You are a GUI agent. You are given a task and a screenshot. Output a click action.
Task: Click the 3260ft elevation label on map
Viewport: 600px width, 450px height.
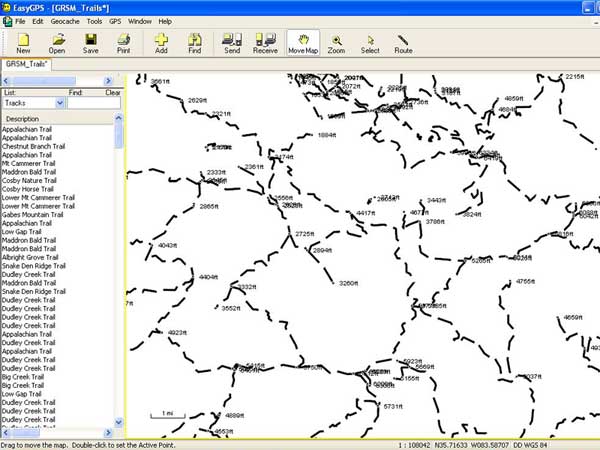tap(348, 284)
